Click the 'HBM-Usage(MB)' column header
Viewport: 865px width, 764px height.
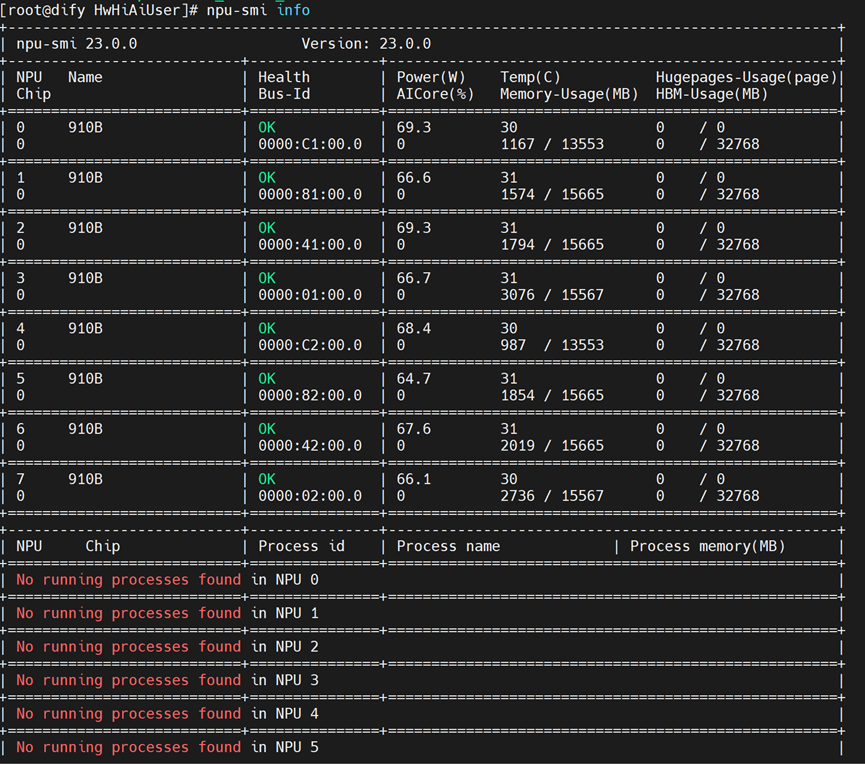click(x=712, y=94)
